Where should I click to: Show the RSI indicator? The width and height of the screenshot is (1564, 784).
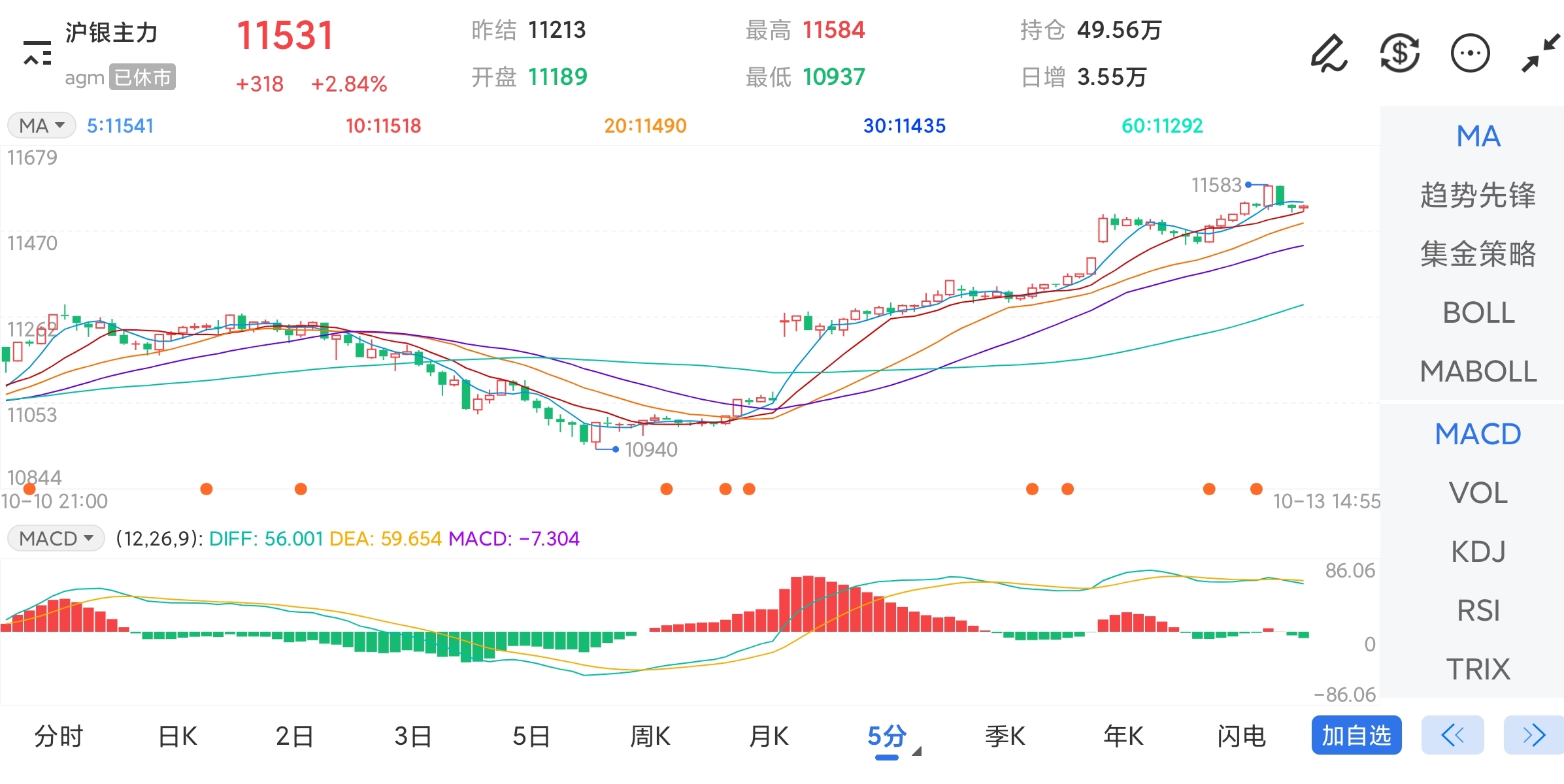tap(1478, 610)
